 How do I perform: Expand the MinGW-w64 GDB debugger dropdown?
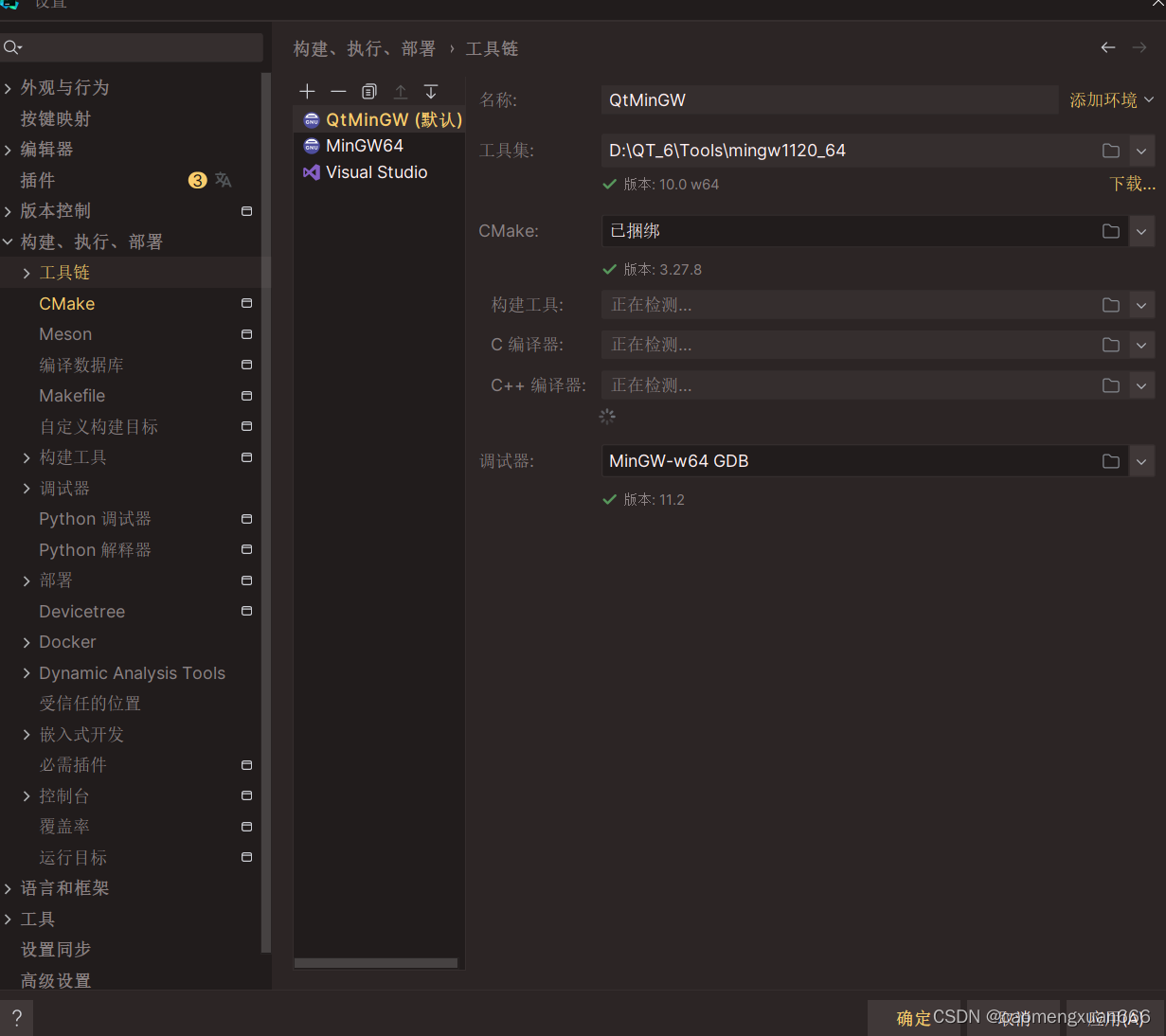1142,461
